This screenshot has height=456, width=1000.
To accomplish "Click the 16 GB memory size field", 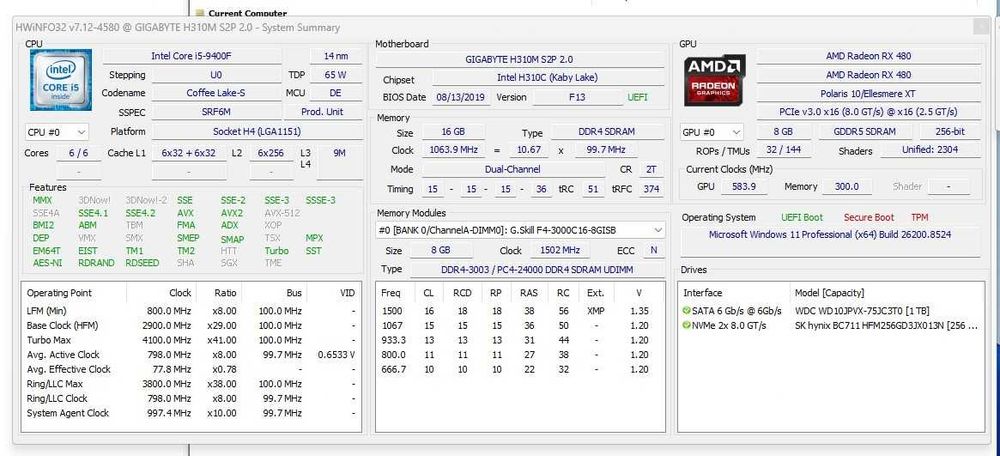I will [453, 132].
